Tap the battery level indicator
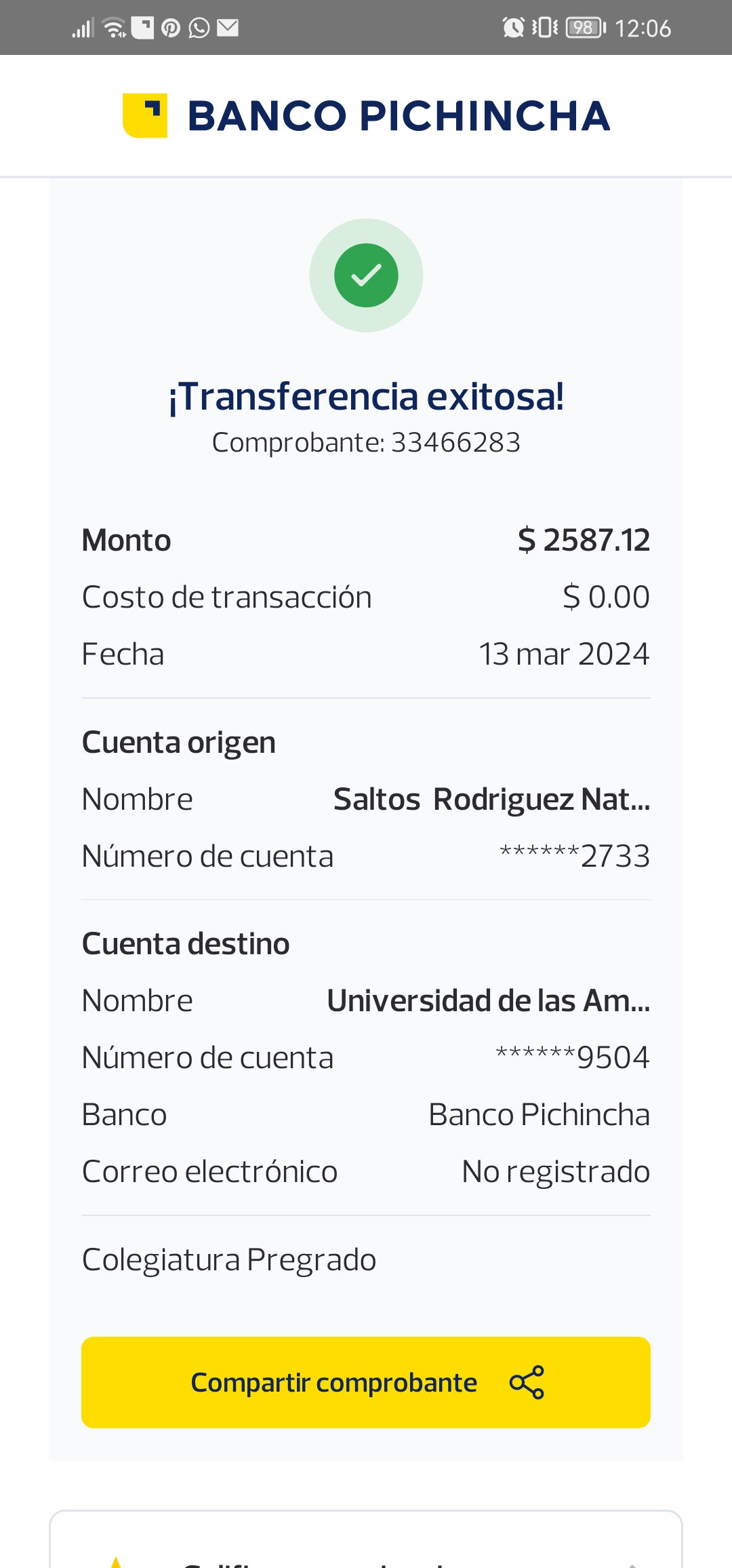 pyautogui.click(x=586, y=28)
